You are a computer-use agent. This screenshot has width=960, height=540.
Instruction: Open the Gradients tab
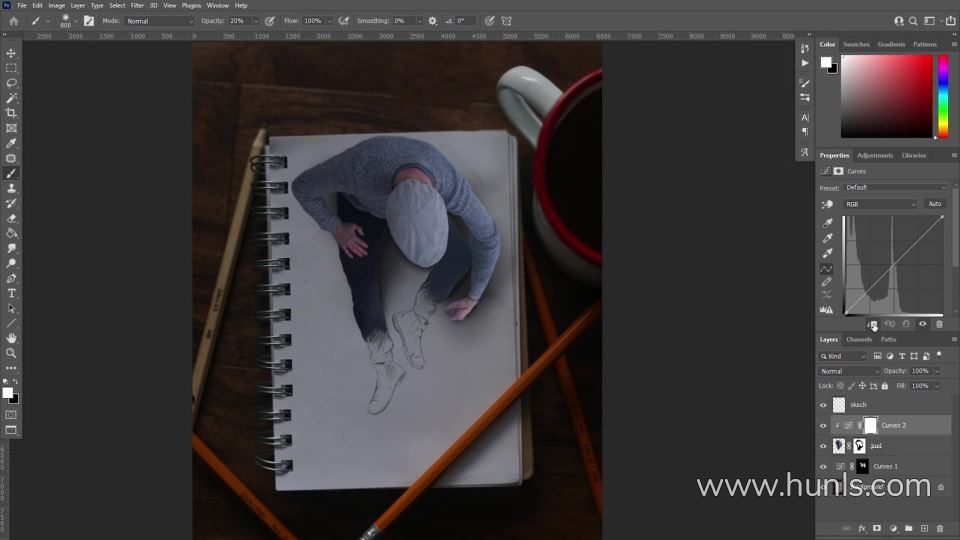[891, 44]
